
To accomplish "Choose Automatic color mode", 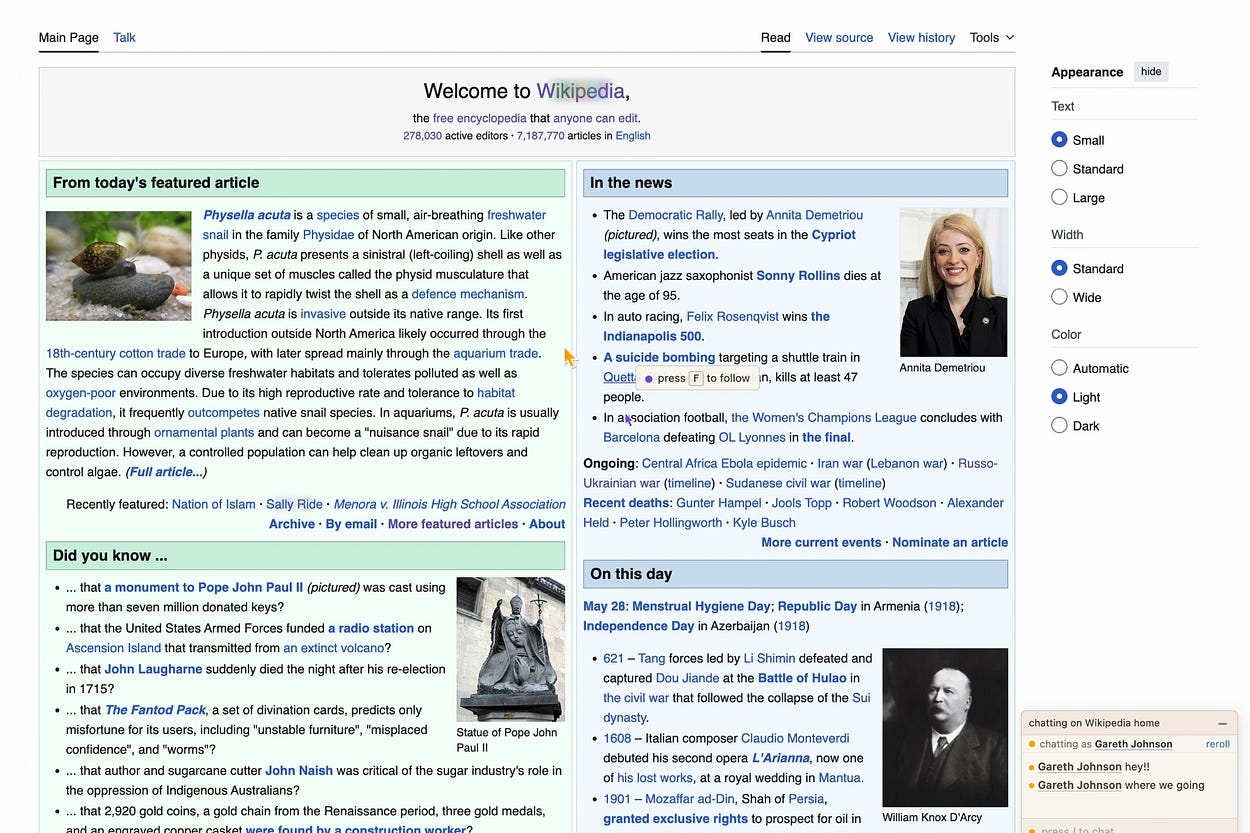I will click(x=1059, y=368).
